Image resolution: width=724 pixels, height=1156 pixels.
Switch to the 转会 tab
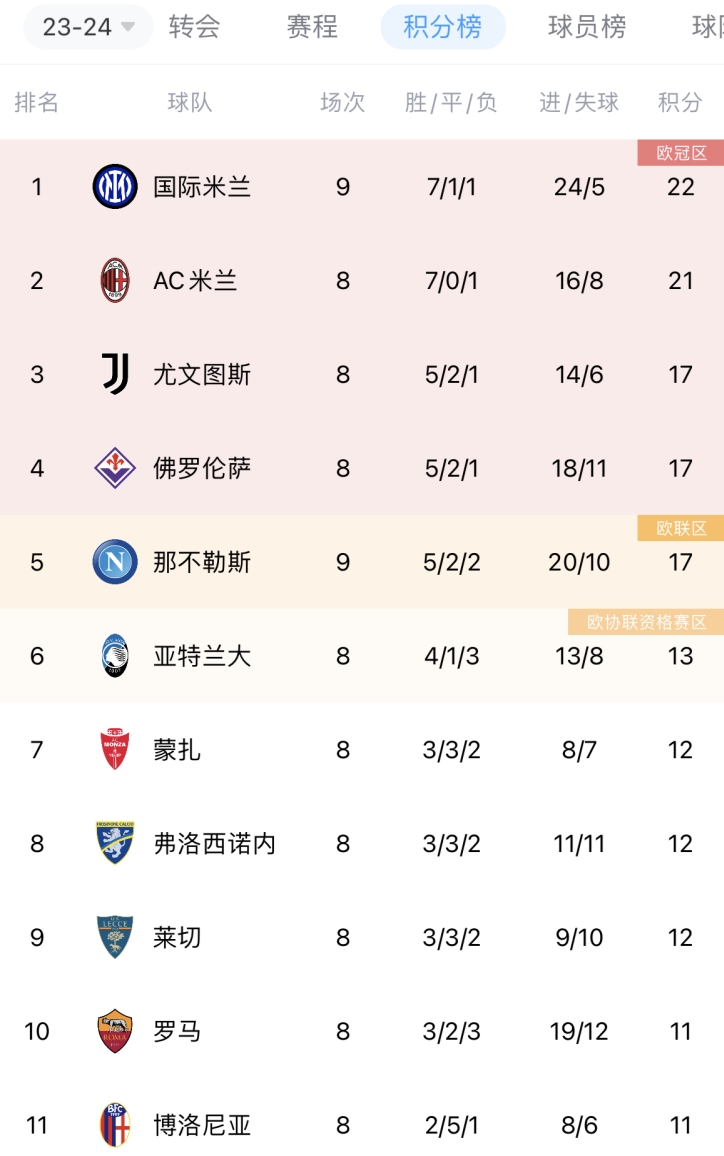tap(195, 27)
